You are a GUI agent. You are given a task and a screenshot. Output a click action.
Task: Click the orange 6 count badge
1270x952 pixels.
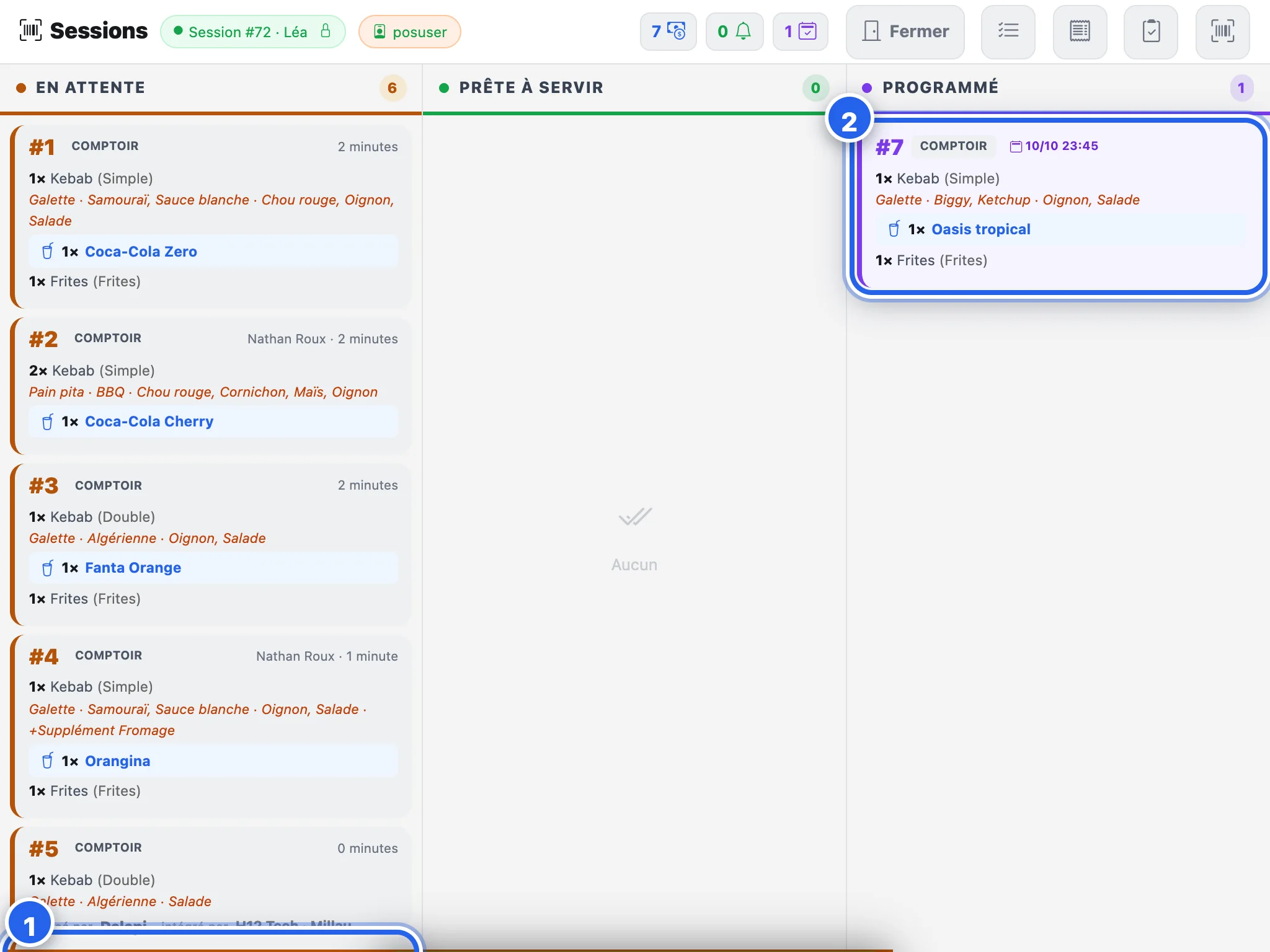[392, 88]
